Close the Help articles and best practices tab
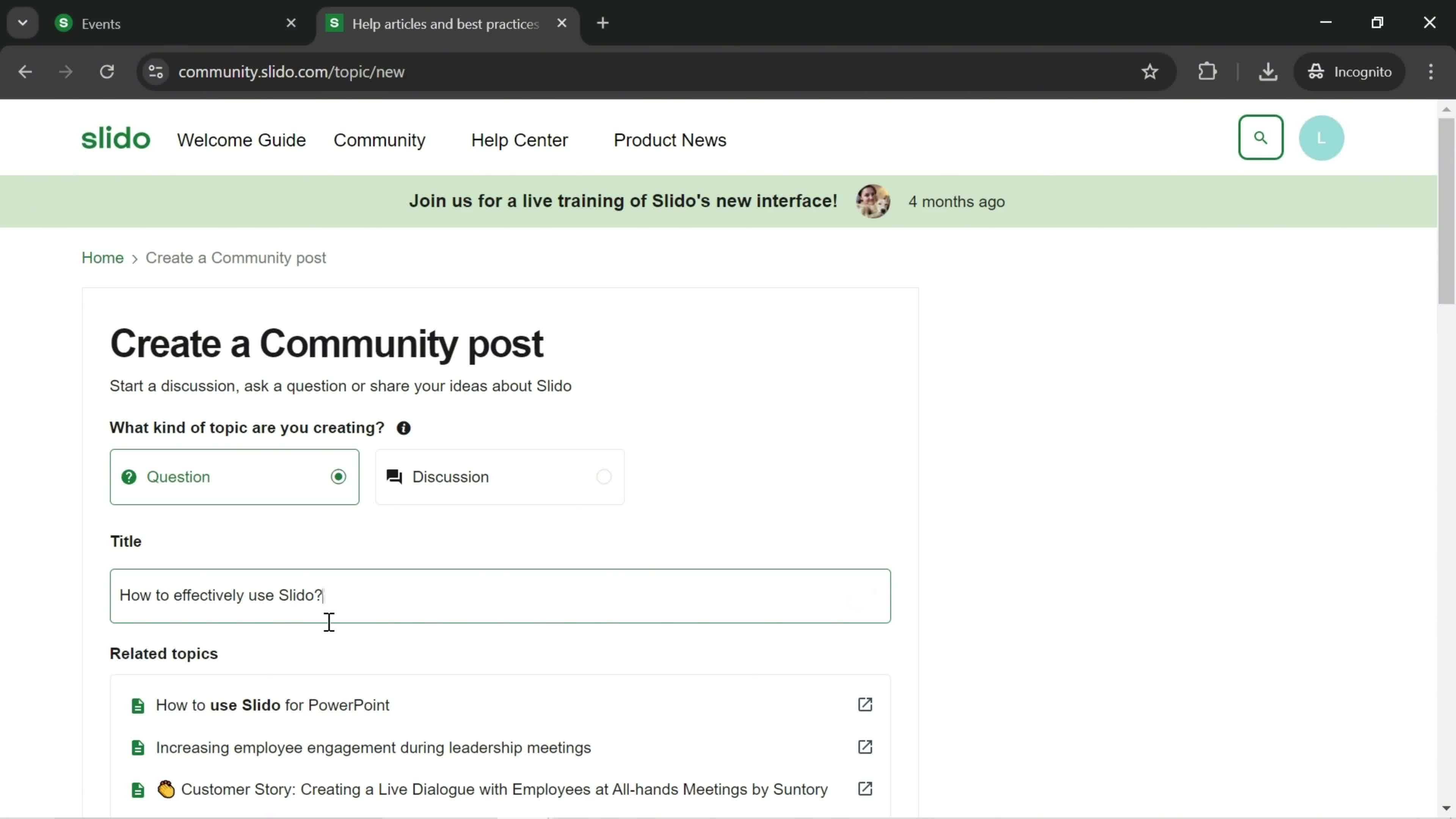This screenshot has height=819, width=1456. coord(561,23)
